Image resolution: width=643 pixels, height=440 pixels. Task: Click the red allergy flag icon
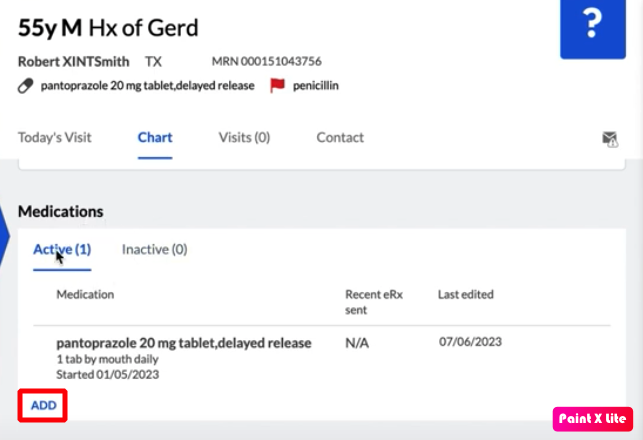coord(277,85)
